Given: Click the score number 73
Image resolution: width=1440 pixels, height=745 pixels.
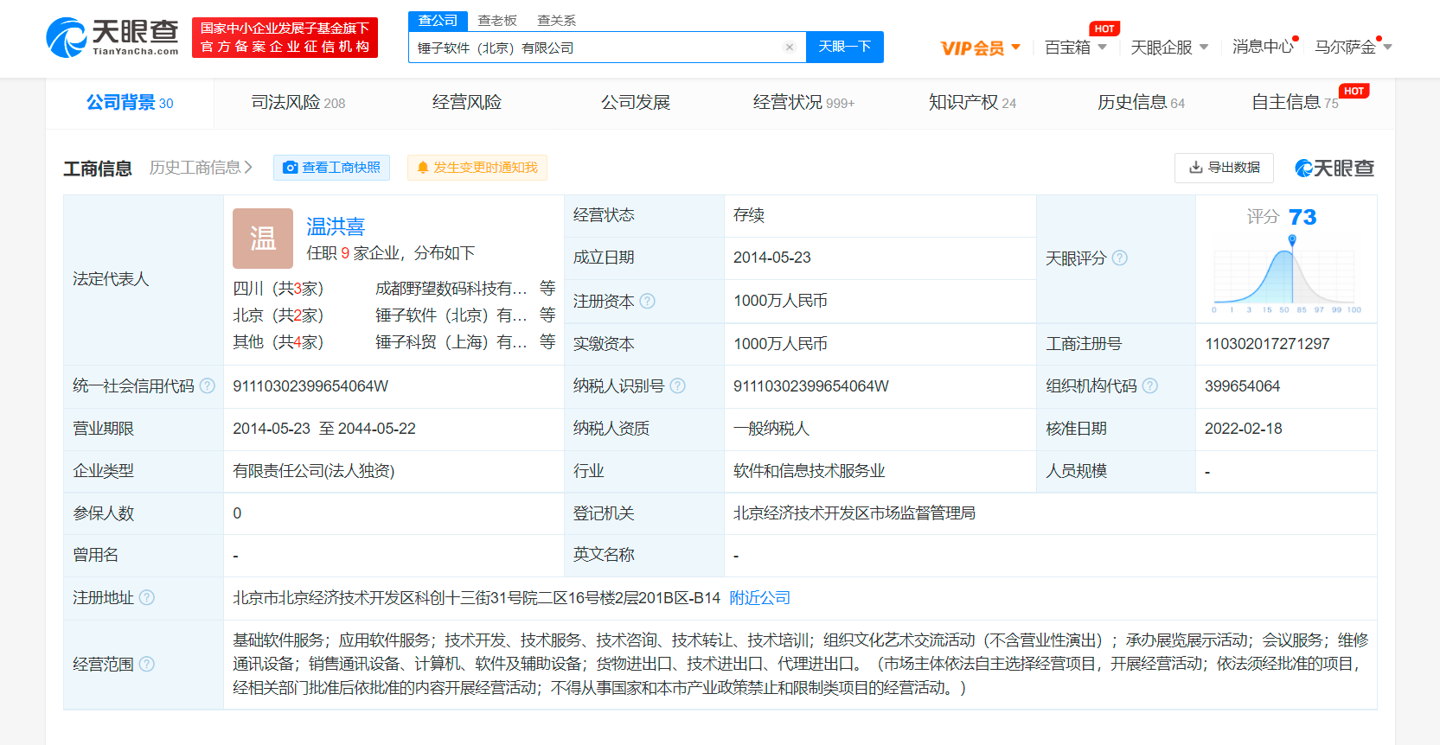Looking at the screenshot, I should point(1302,217).
